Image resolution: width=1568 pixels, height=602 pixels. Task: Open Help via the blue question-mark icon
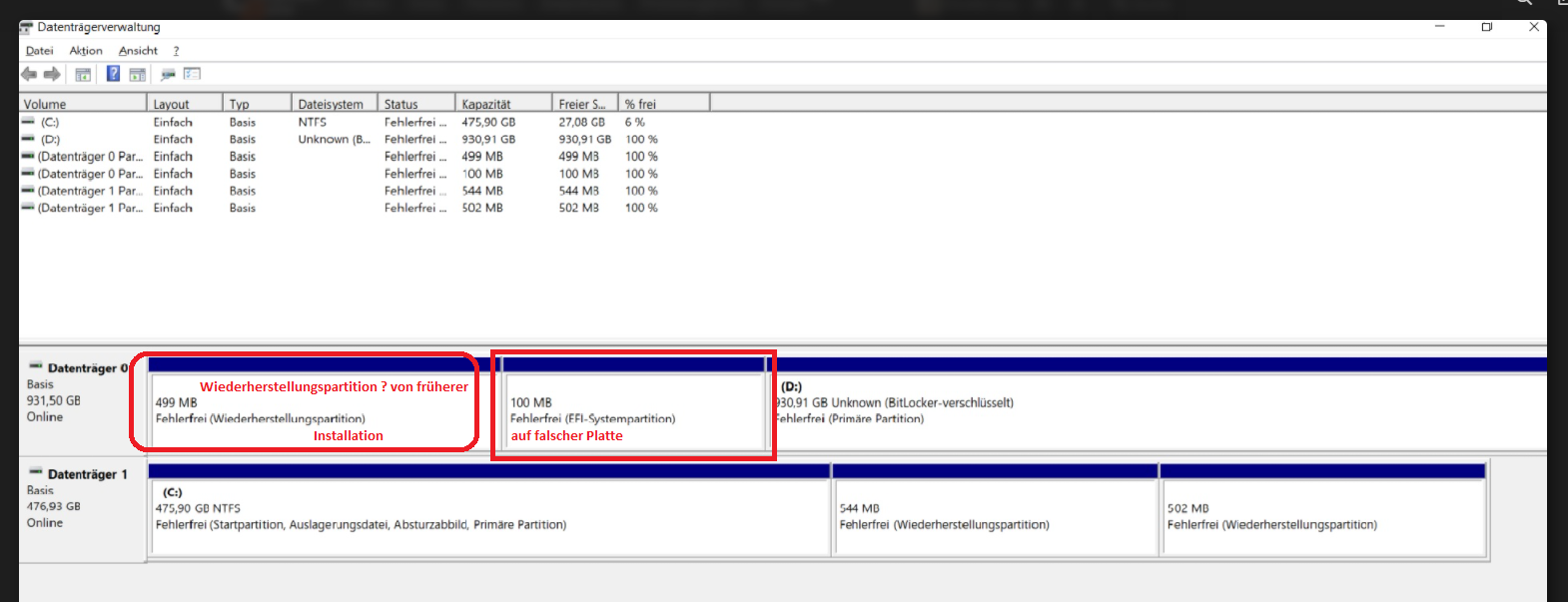tap(113, 74)
